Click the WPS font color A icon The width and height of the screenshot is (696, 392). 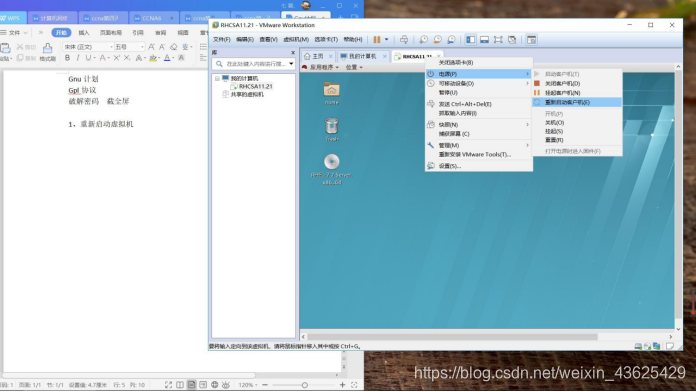click(x=167, y=58)
